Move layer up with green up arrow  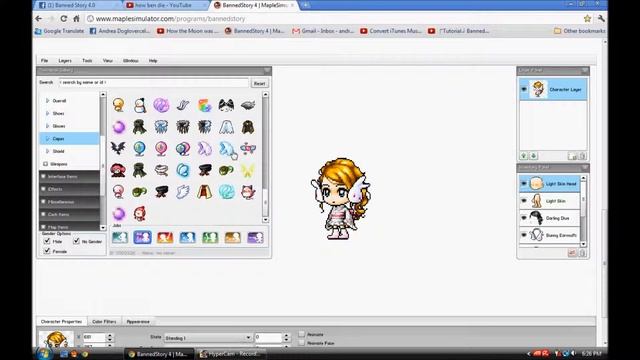coord(524,156)
